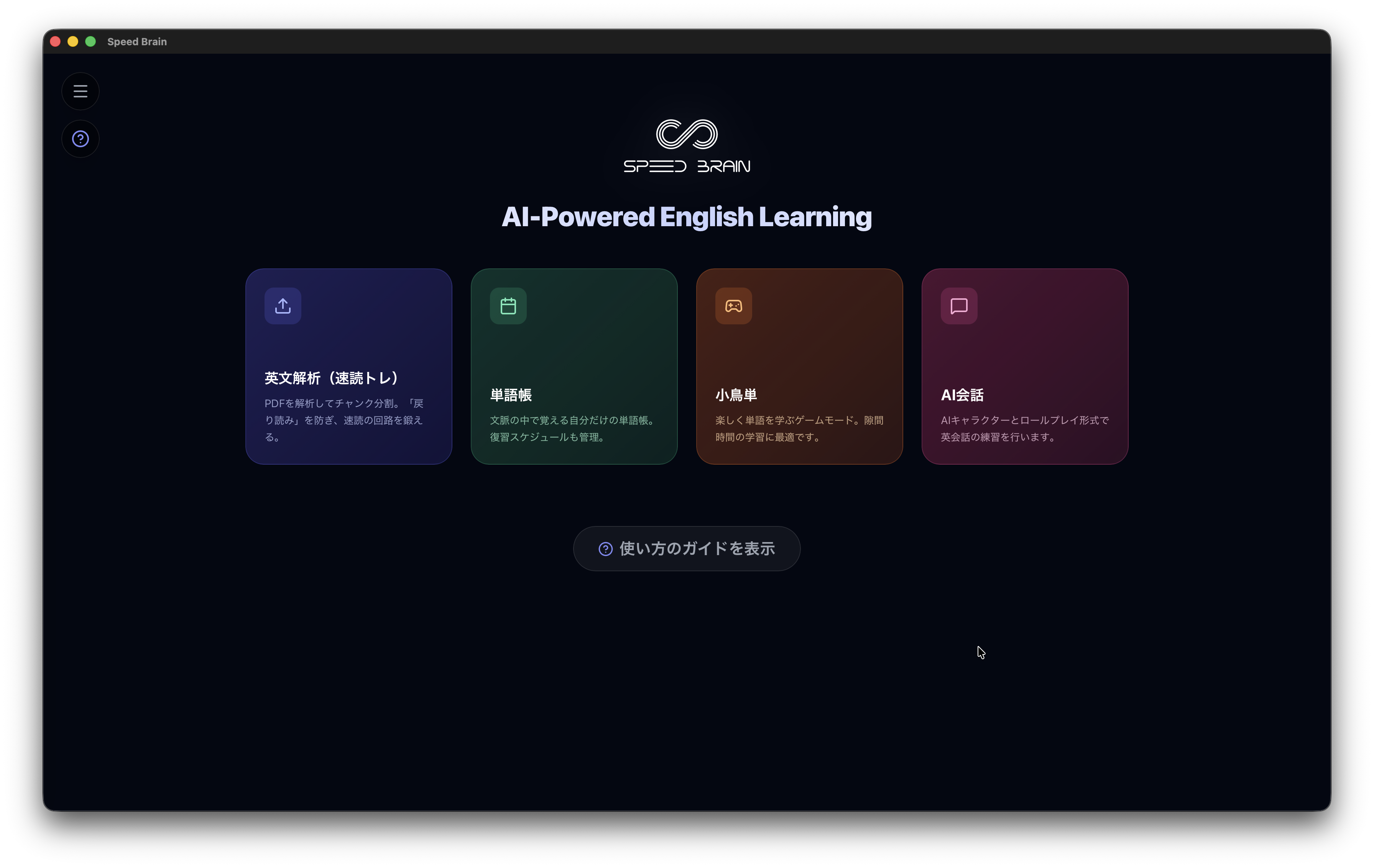
Task: Click the sidebar help question-mark icon
Action: [x=81, y=139]
